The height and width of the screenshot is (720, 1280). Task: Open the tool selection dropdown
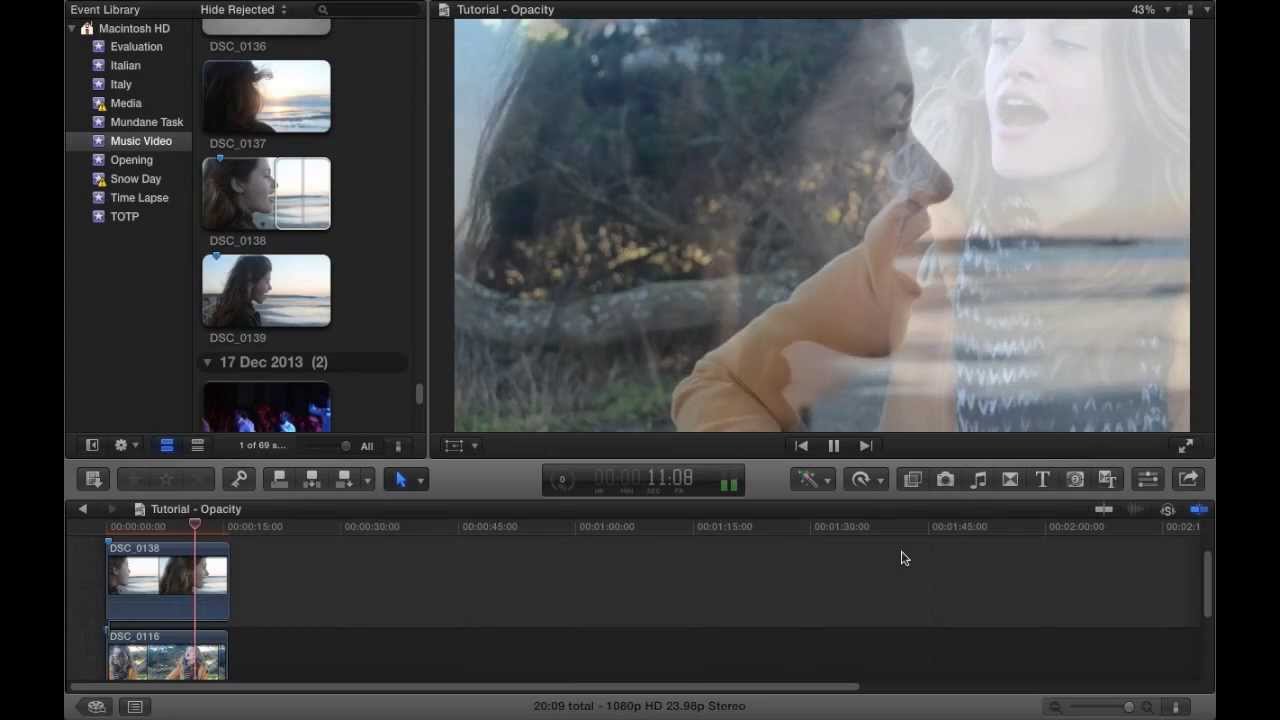[420, 481]
